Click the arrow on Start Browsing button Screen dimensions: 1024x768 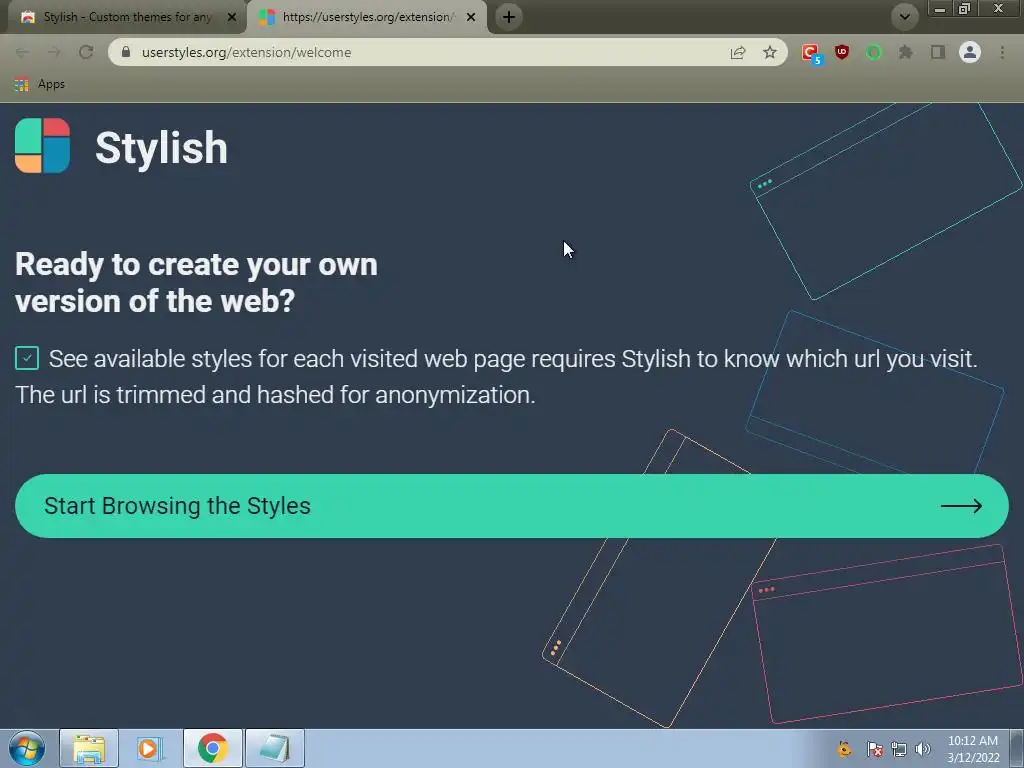point(961,506)
